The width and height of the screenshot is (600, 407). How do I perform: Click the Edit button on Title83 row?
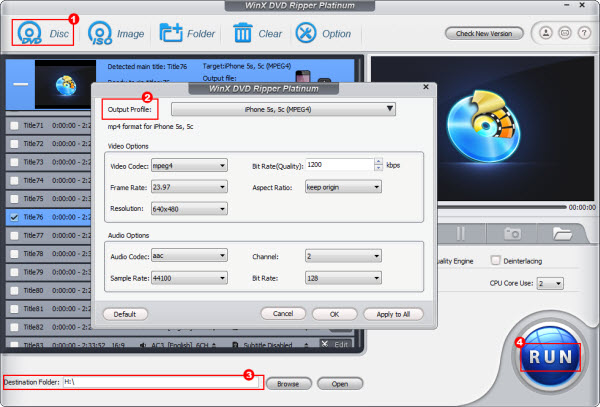pyautogui.click(x=335, y=344)
